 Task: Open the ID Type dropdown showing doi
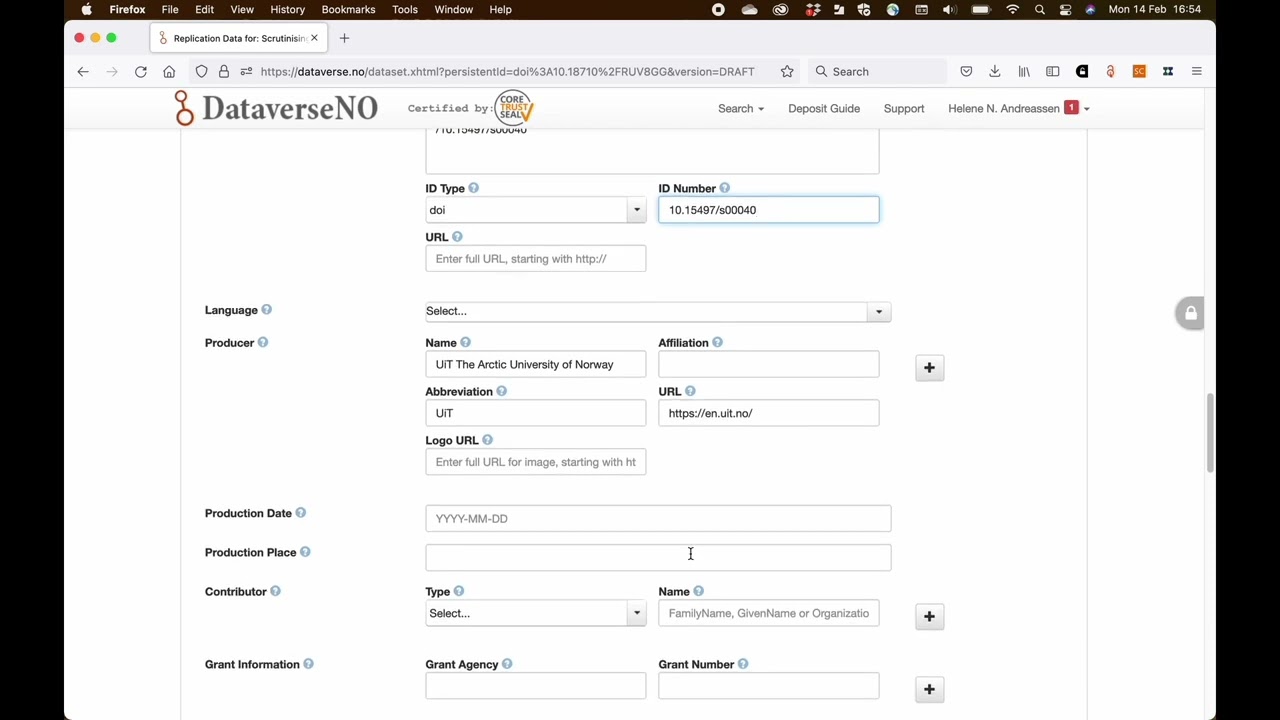535,210
